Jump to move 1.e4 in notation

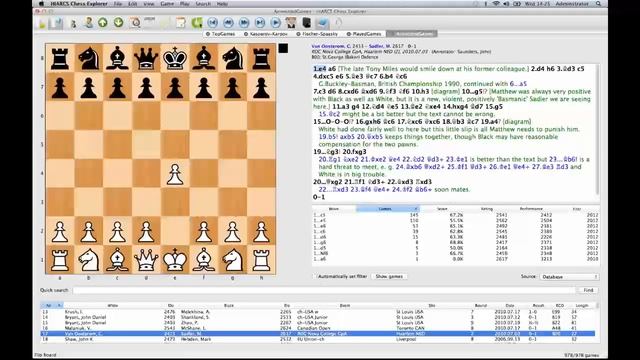320,69
